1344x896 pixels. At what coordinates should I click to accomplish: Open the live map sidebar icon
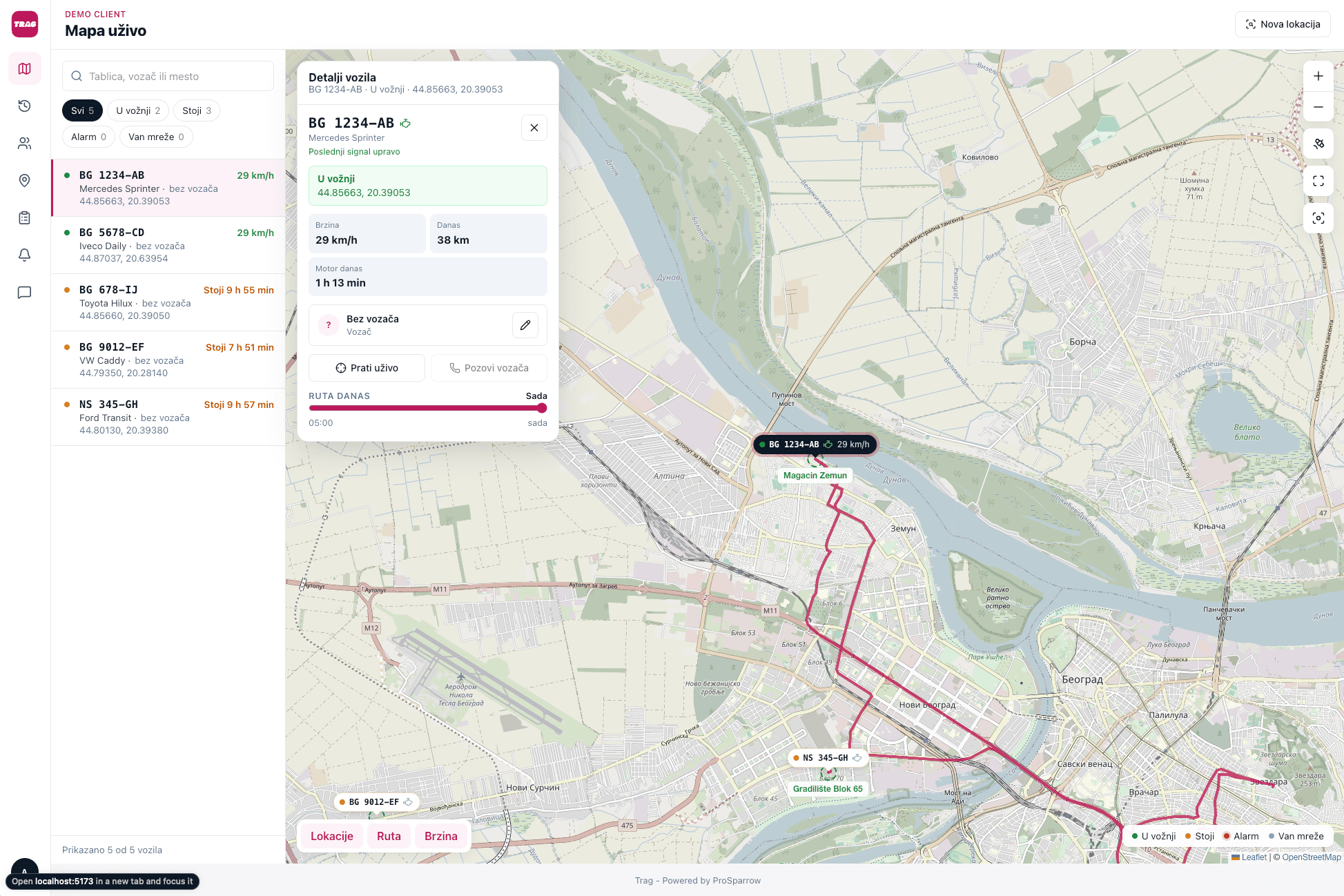[x=25, y=68]
